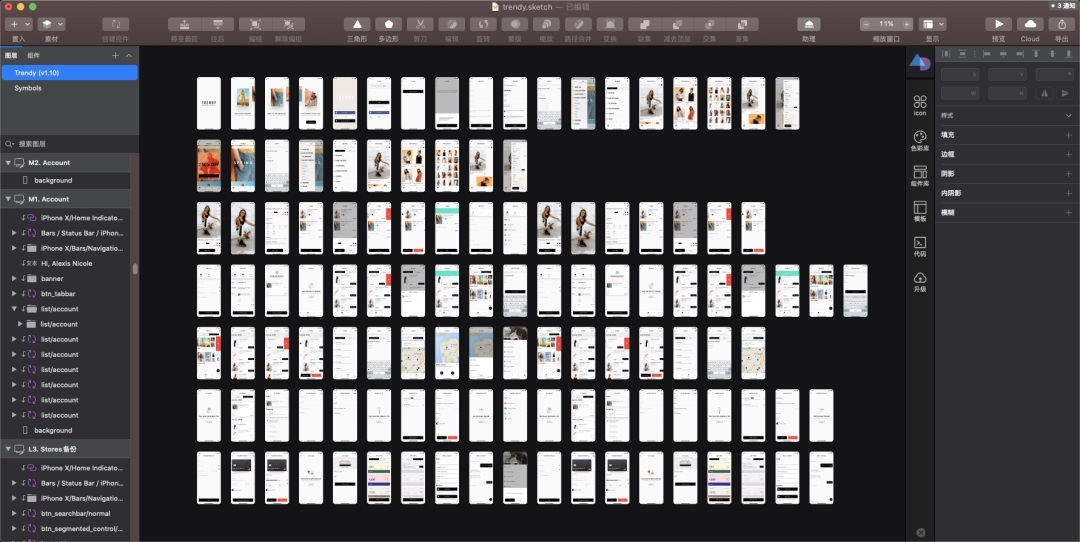Add a fill (填充) with plus button
Image resolution: width=1080 pixels, height=542 pixels.
1068,135
